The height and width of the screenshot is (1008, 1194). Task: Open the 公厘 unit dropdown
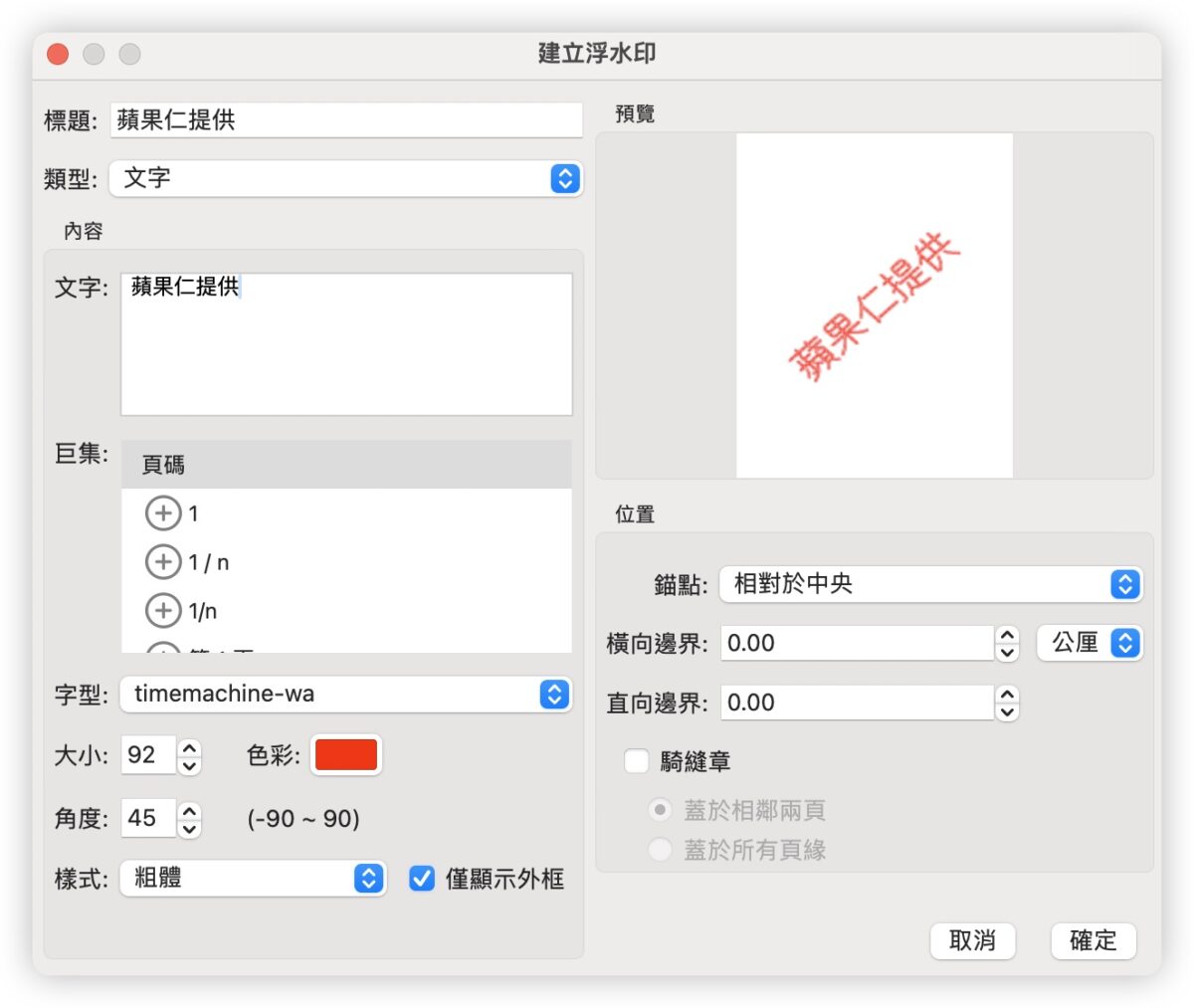pos(1090,643)
